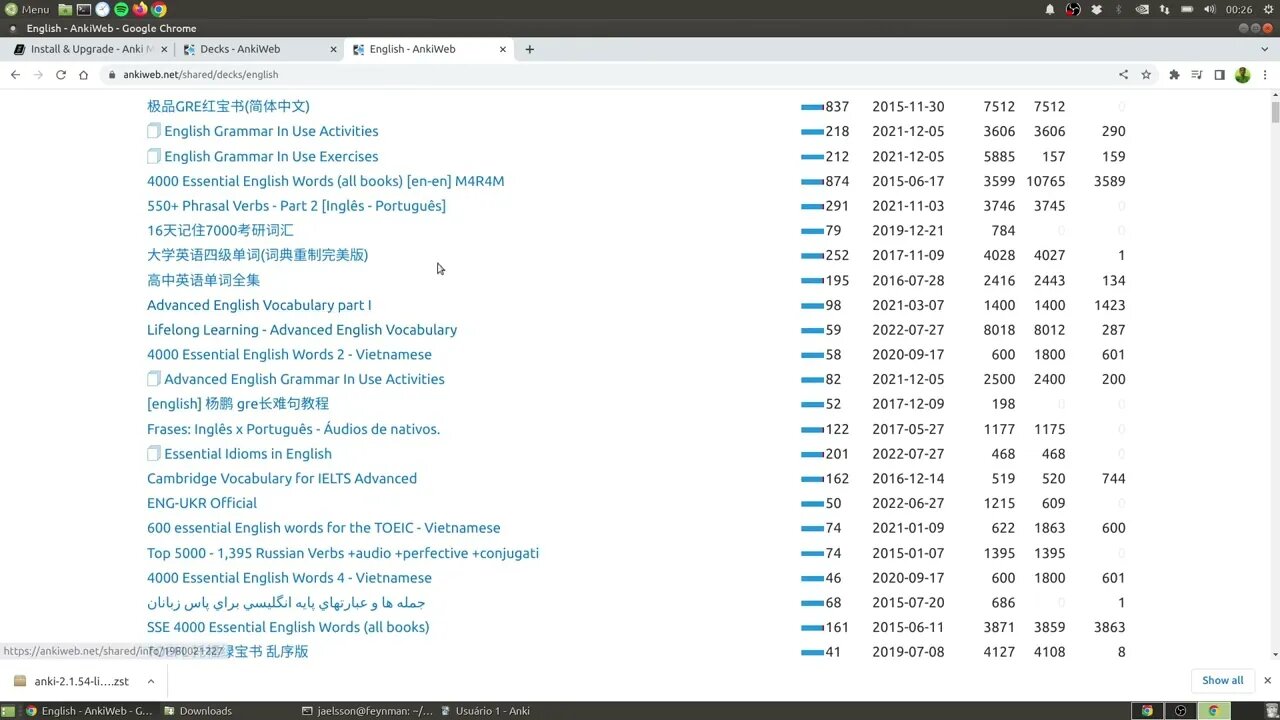Open the volume control in the tray
Screen dimensions: 1280x720
click(x=1210, y=9)
